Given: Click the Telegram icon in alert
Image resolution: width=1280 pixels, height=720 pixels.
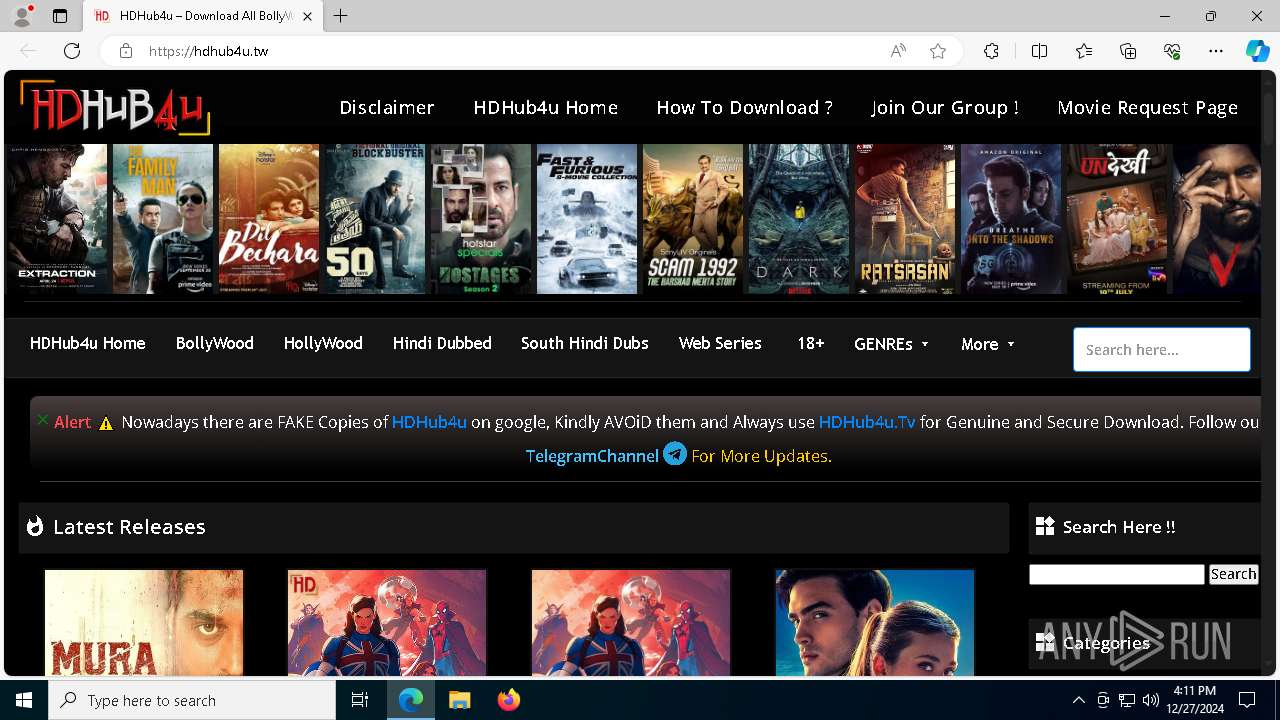Looking at the screenshot, I should tap(675, 454).
